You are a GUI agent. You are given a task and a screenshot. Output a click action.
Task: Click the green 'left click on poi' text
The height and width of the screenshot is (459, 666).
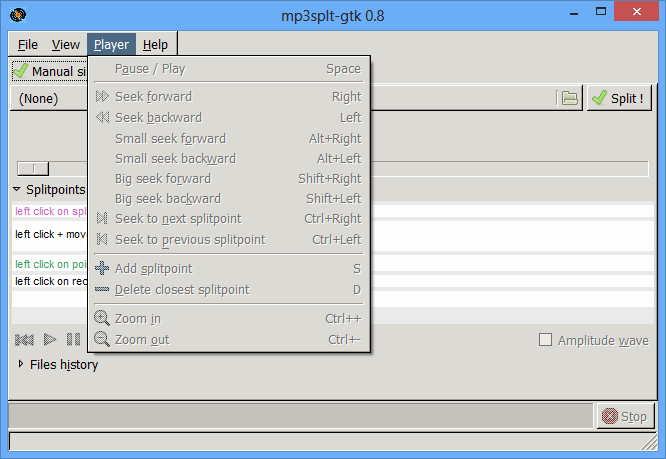pos(51,264)
